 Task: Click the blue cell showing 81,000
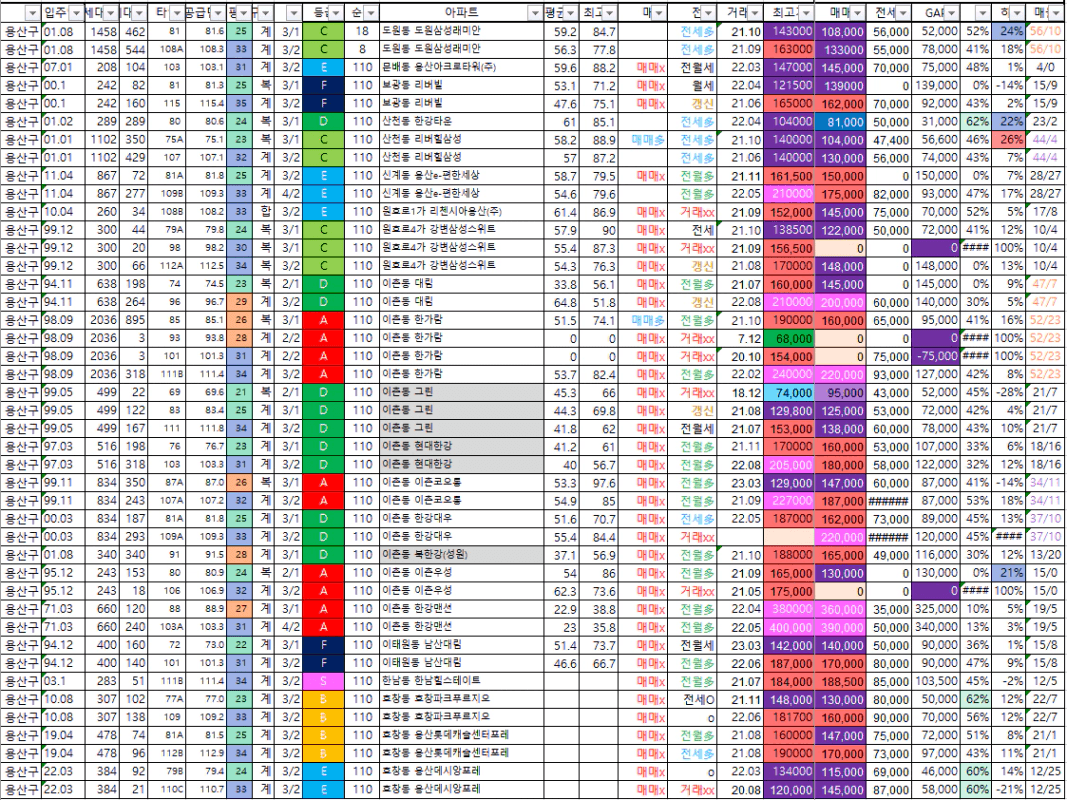click(840, 121)
